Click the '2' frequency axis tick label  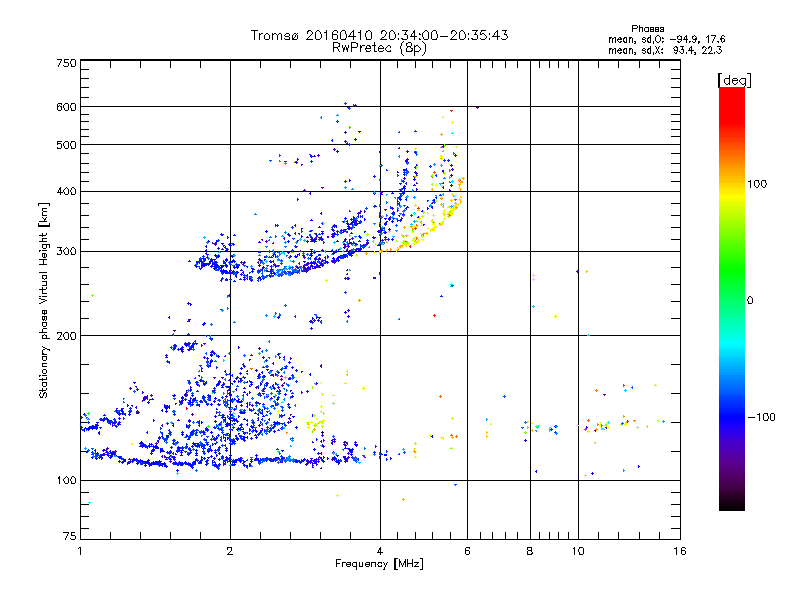[x=230, y=551]
